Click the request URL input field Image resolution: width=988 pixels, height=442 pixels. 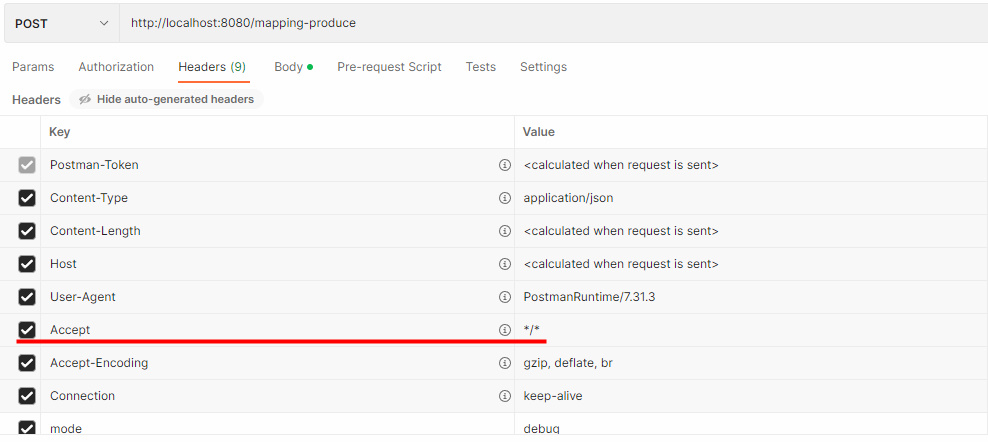coord(550,23)
